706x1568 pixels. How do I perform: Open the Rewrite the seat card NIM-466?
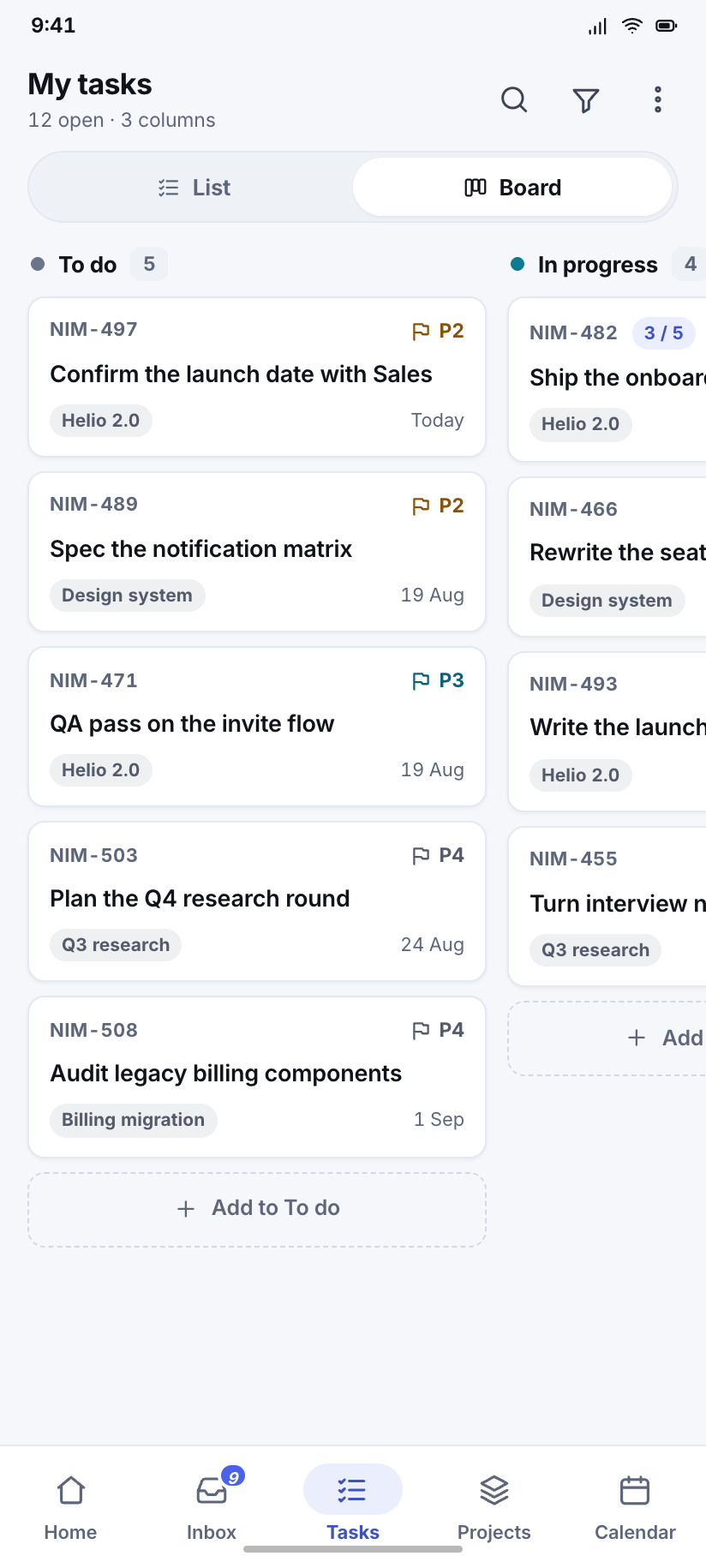pyautogui.click(x=607, y=557)
